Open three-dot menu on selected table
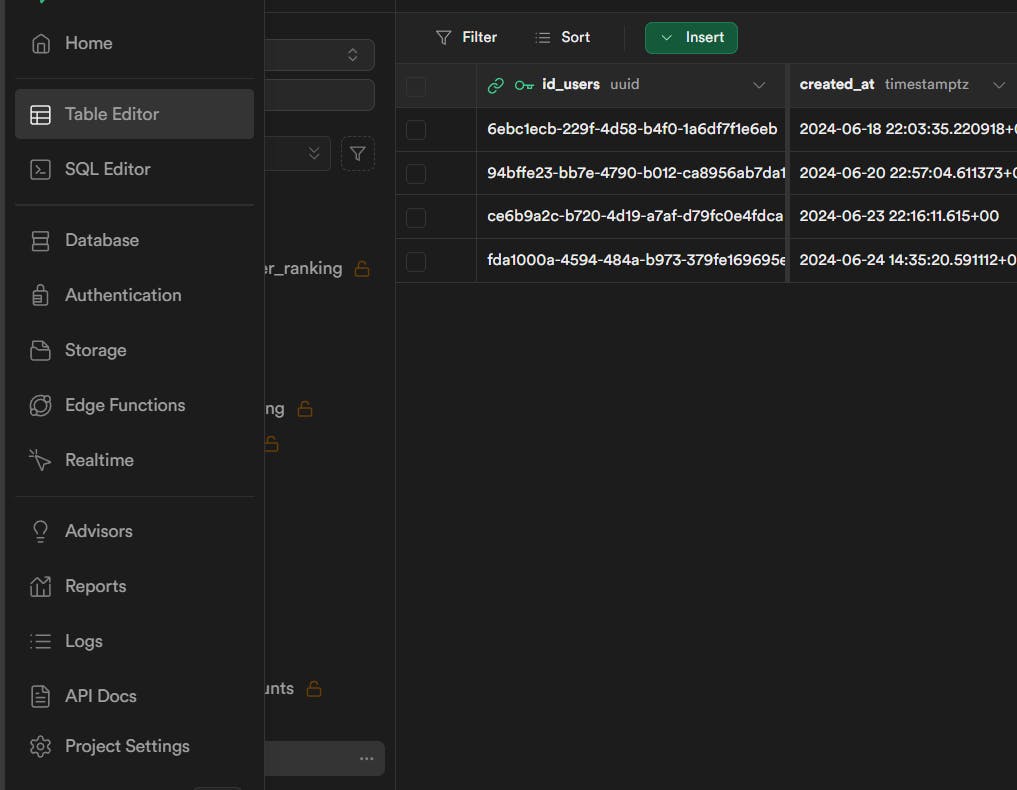1017x790 pixels. tap(366, 759)
